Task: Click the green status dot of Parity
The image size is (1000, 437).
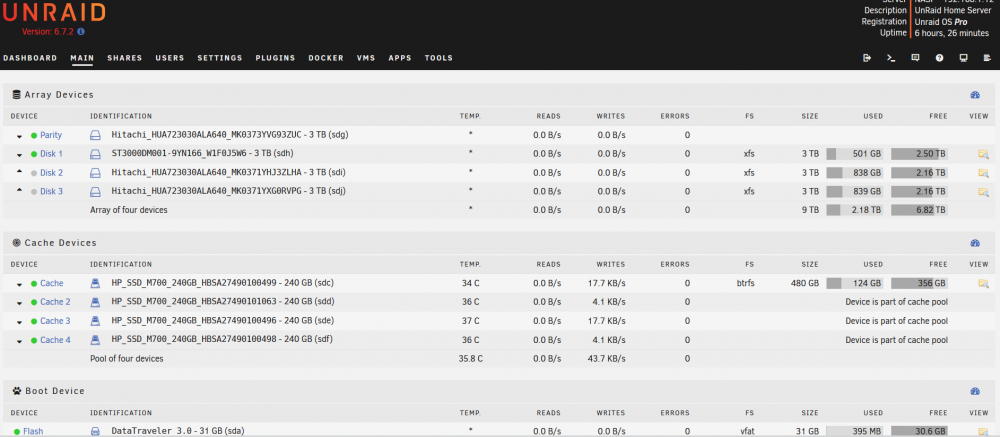Action: (x=34, y=136)
